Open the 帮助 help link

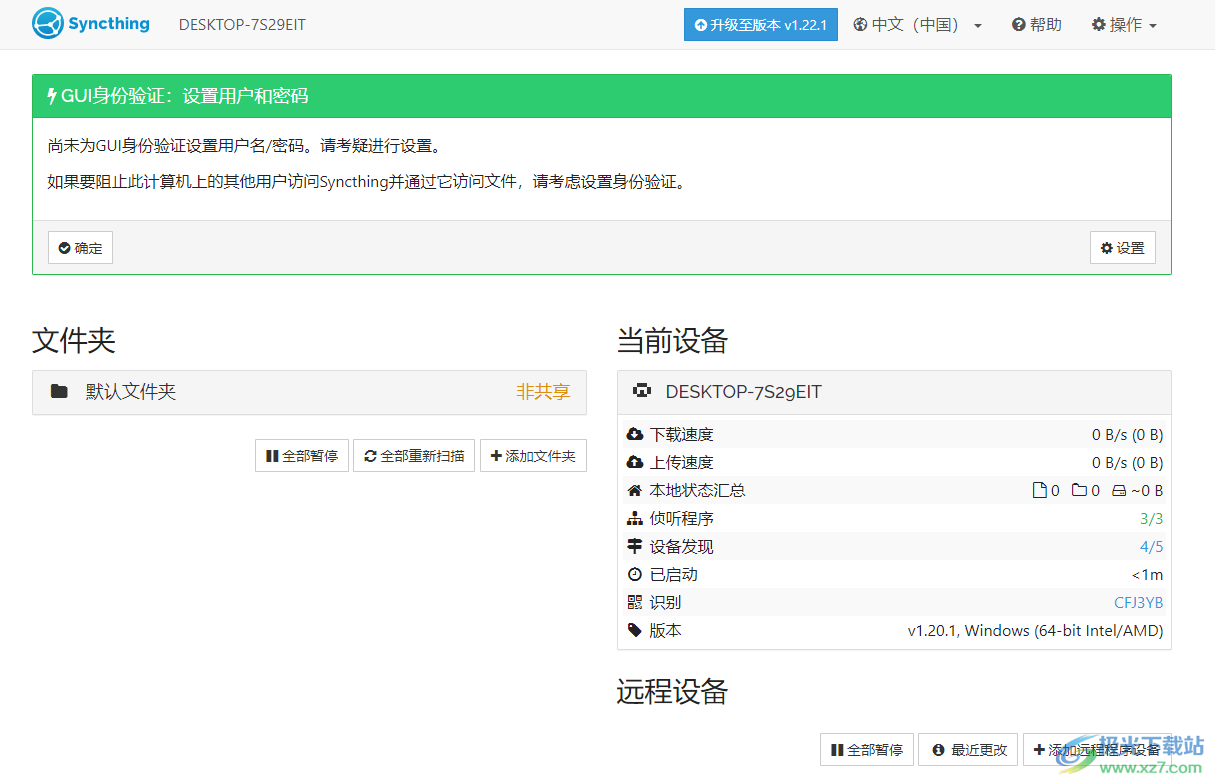1037,25
